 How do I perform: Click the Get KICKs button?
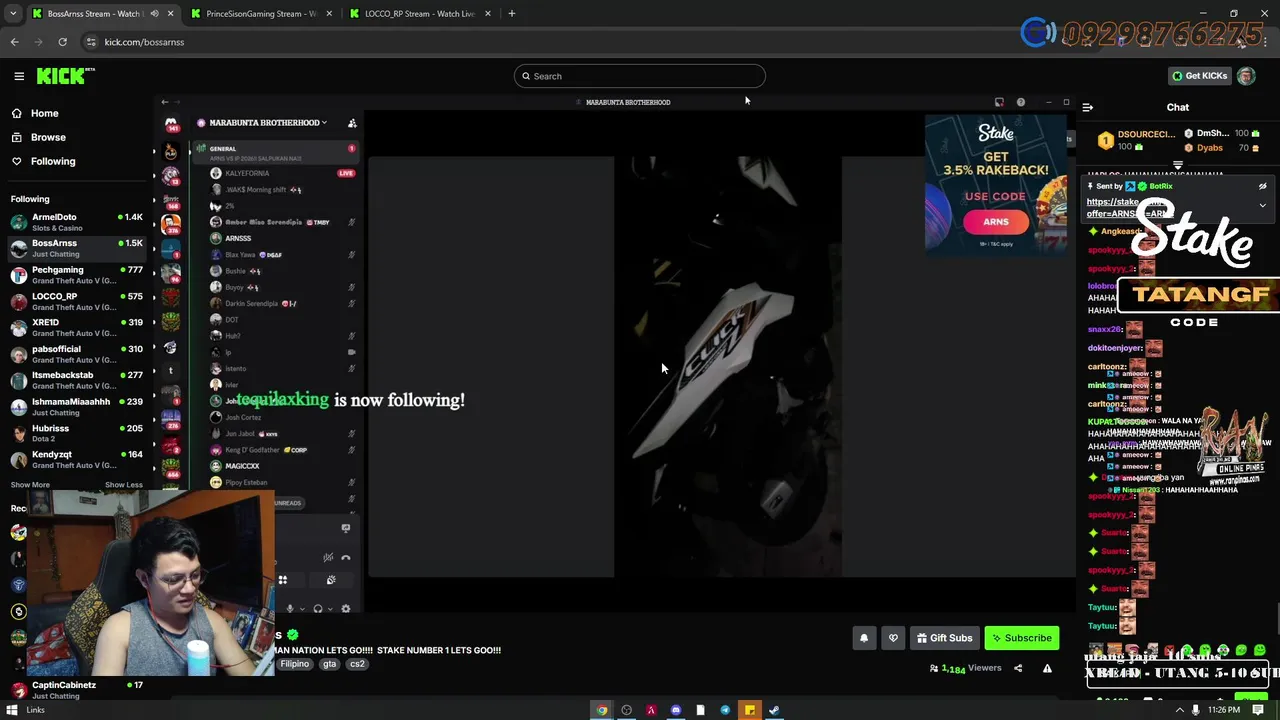click(1199, 76)
